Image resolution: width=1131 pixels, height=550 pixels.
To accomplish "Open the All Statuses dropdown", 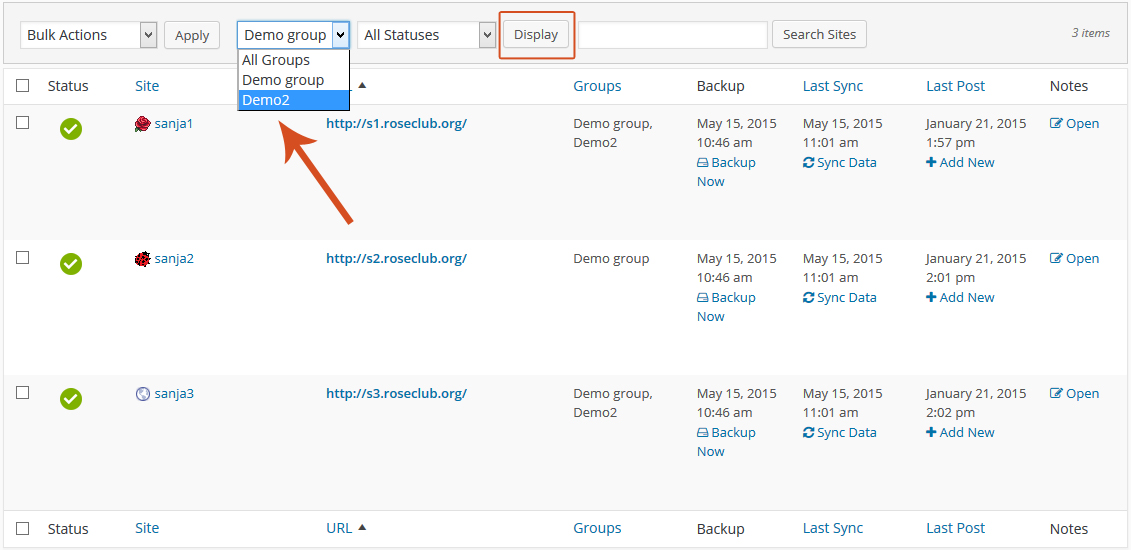I will pyautogui.click(x=426, y=35).
